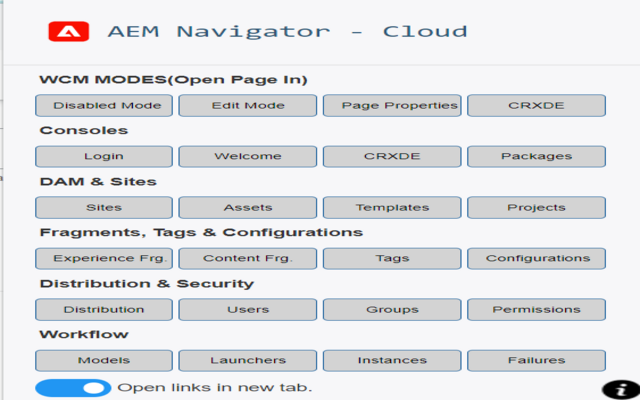This screenshot has width=640, height=400.
Task: Open the Distribution button
Action: pos(104,309)
